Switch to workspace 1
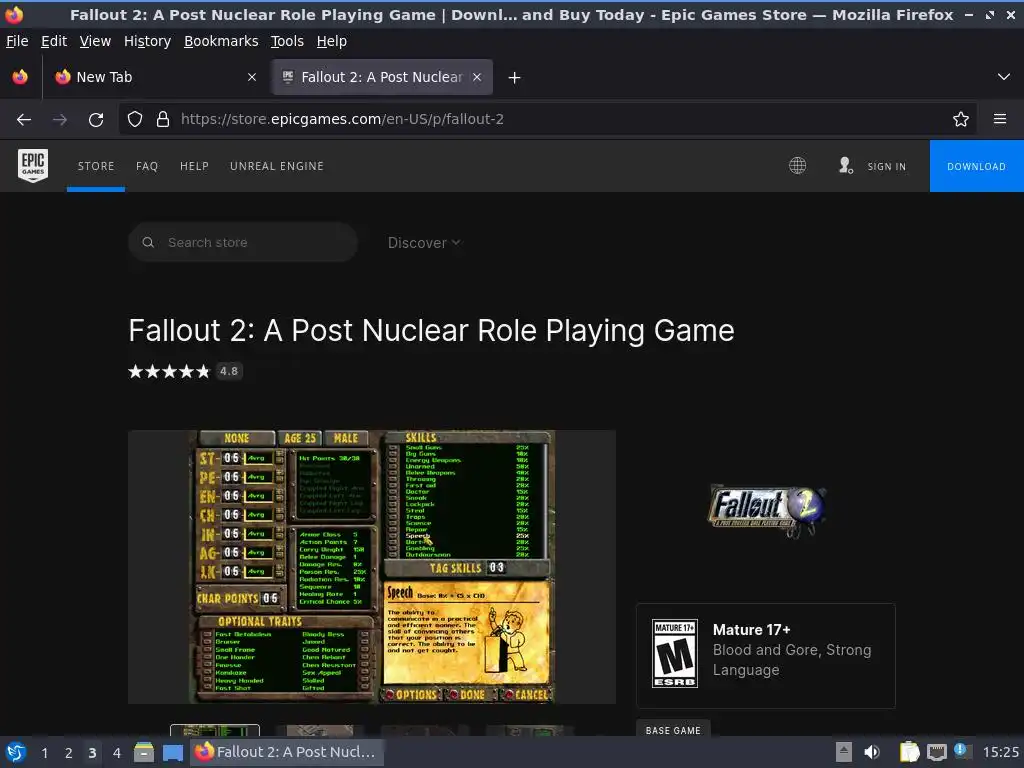The width and height of the screenshot is (1024, 768). click(x=44, y=753)
